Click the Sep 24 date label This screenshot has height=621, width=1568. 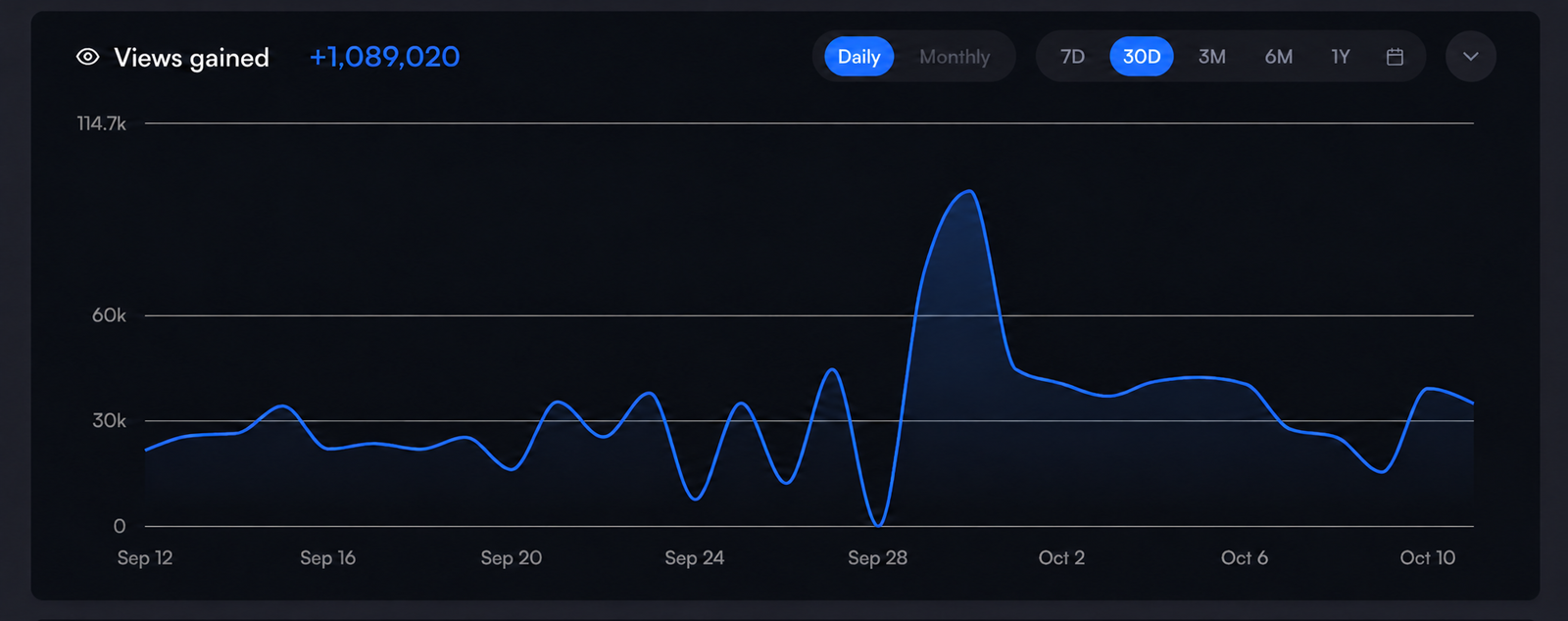point(694,557)
